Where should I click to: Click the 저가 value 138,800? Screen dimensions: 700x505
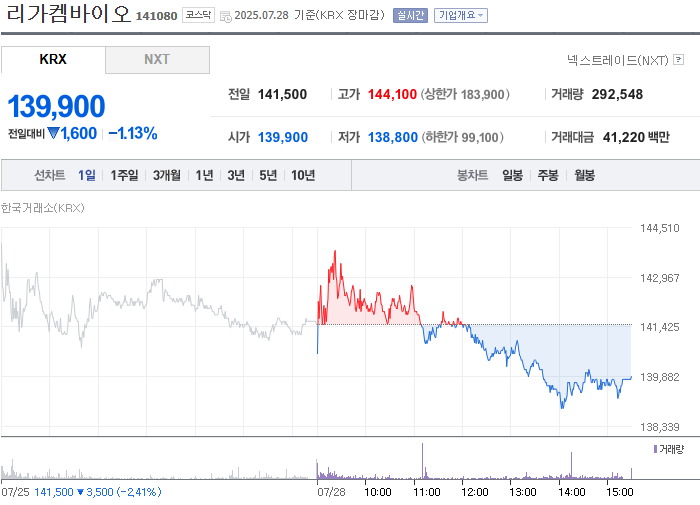pos(392,137)
